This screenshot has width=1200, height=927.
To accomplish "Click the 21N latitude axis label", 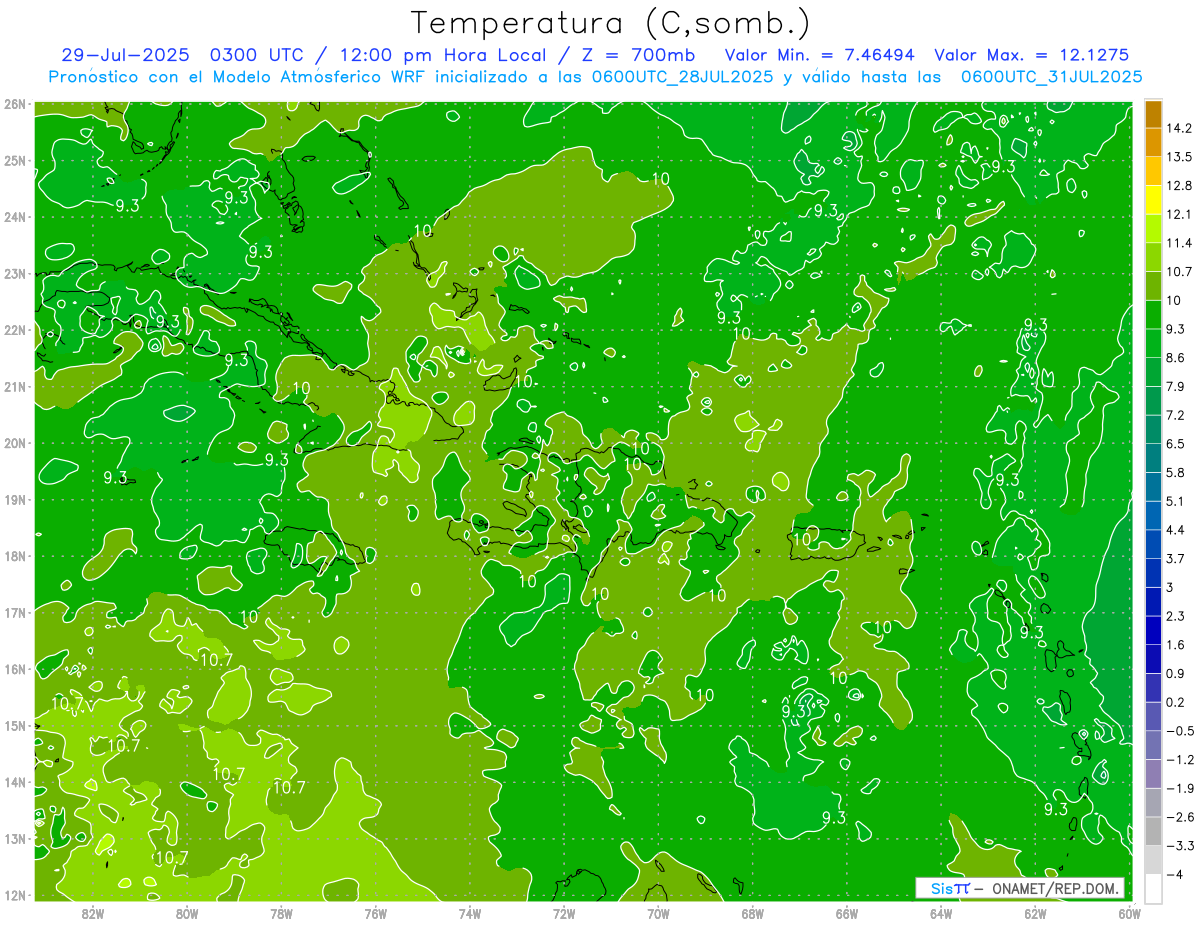I will point(14,386).
